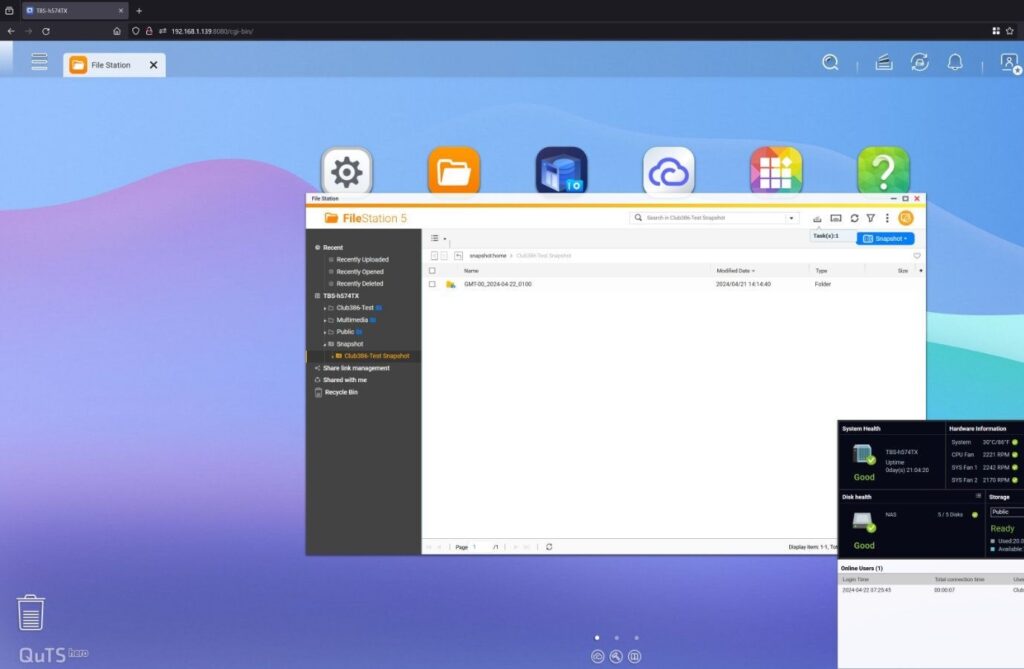
Task: Check the box for GMT-00_2024-04-22_0100 folder
Action: point(432,284)
